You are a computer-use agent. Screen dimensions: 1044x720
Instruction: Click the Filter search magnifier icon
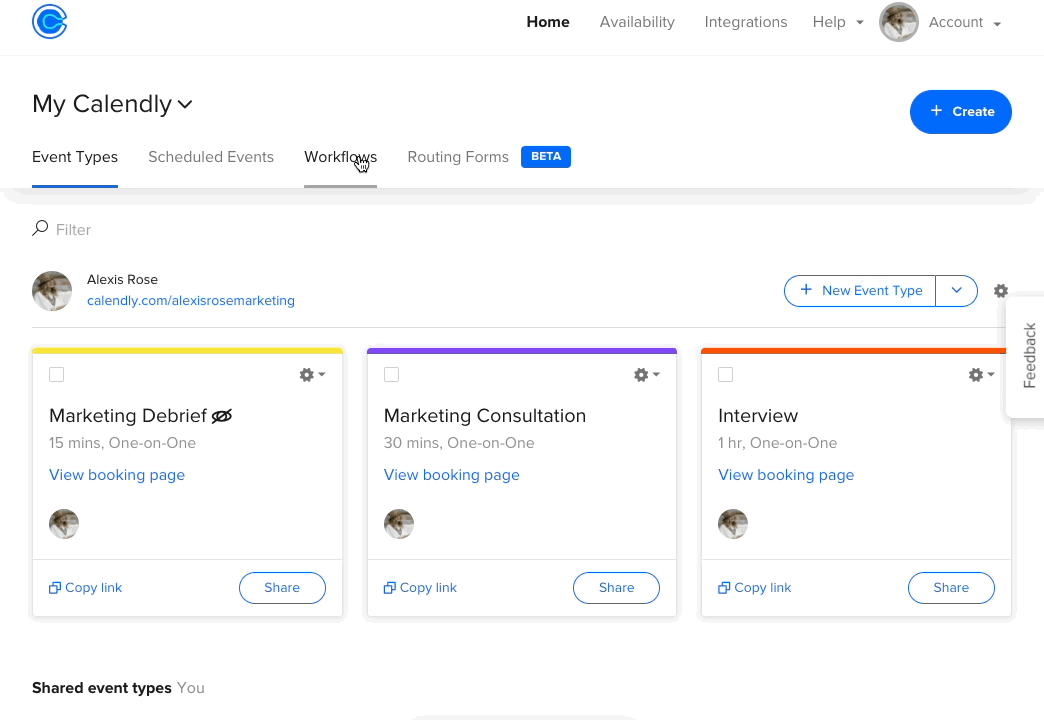[40, 228]
